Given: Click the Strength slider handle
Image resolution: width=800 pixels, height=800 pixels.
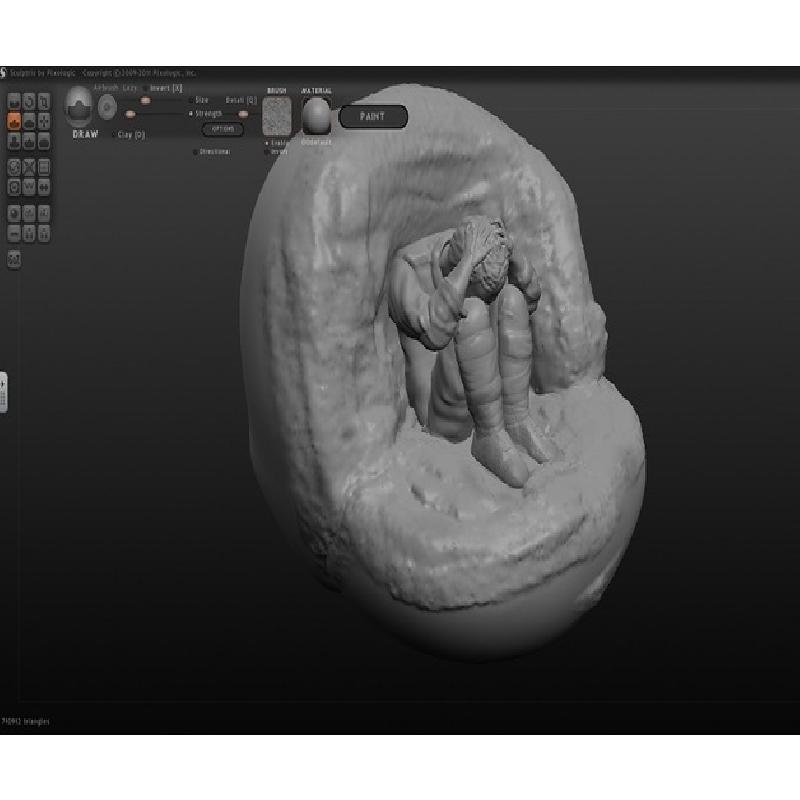Looking at the screenshot, I should pyautogui.click(x=241, y=114).
